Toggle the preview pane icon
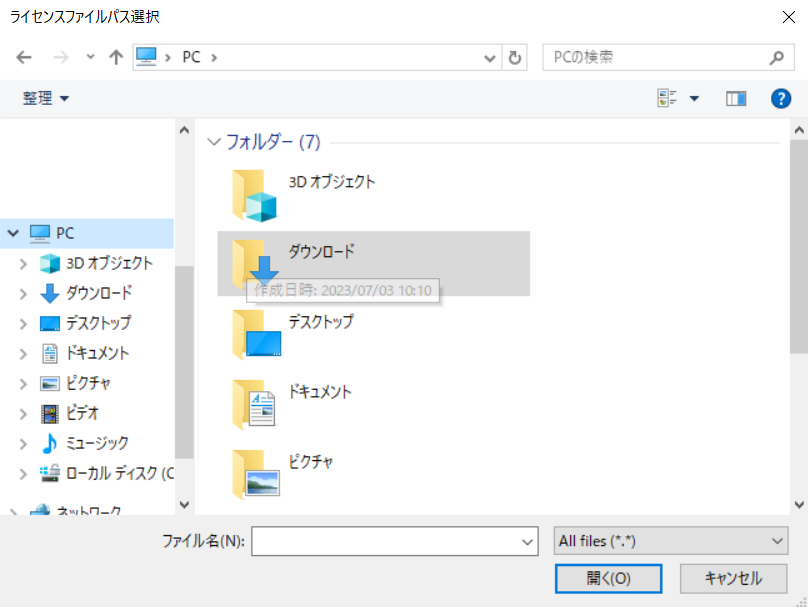This screenshot has height=614, width=809. 736,98
